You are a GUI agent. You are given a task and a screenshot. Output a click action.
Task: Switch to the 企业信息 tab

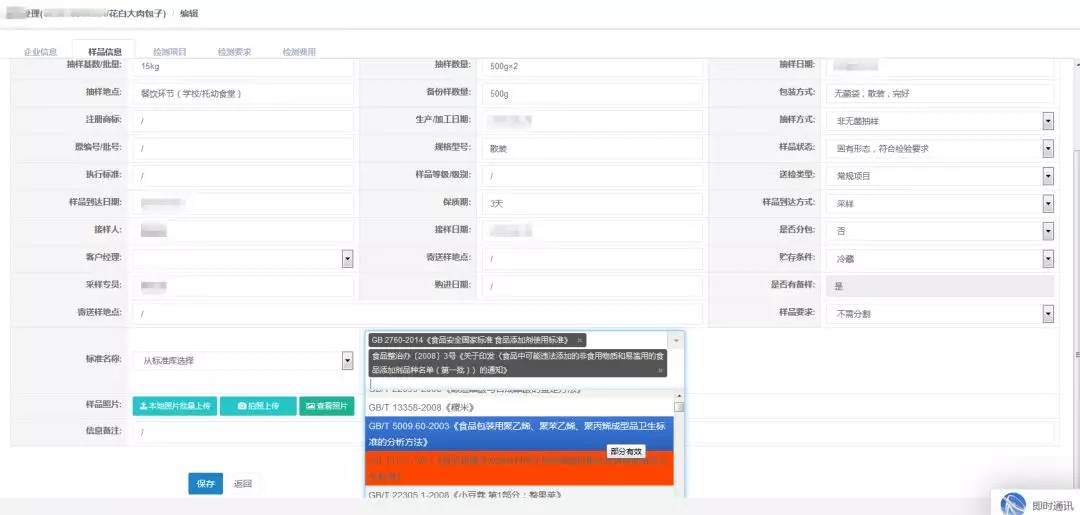point(40,52)
